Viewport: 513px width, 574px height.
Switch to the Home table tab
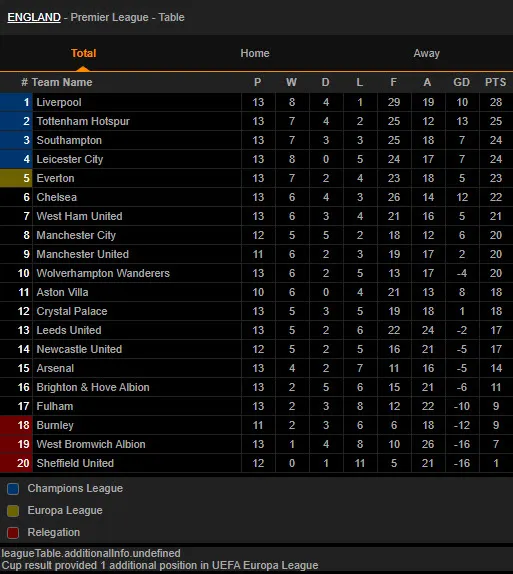pos(255,53)
